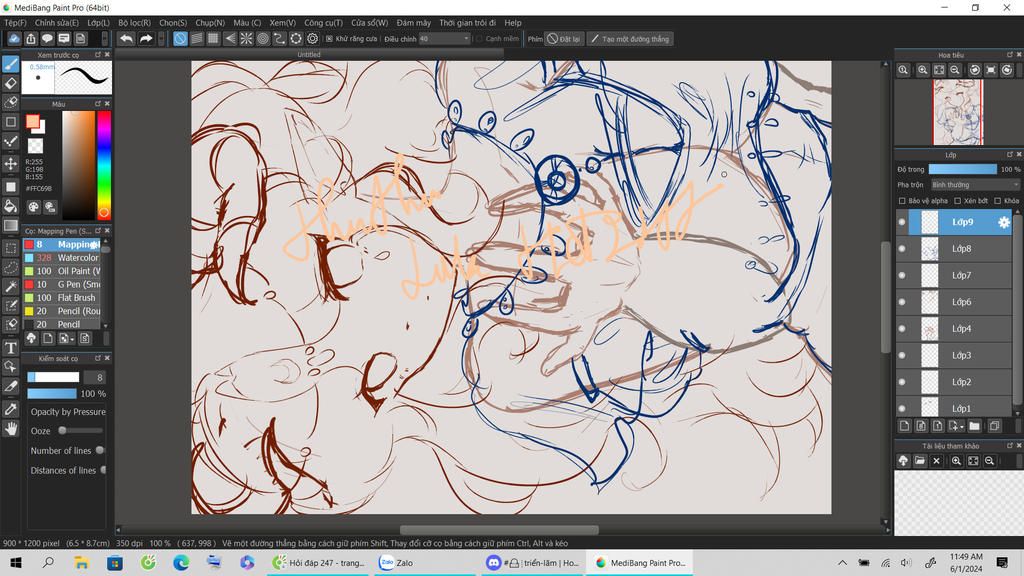1024x576 pixels.
Task: Select the Brush tool in the left toolbar
Action: 10,64
